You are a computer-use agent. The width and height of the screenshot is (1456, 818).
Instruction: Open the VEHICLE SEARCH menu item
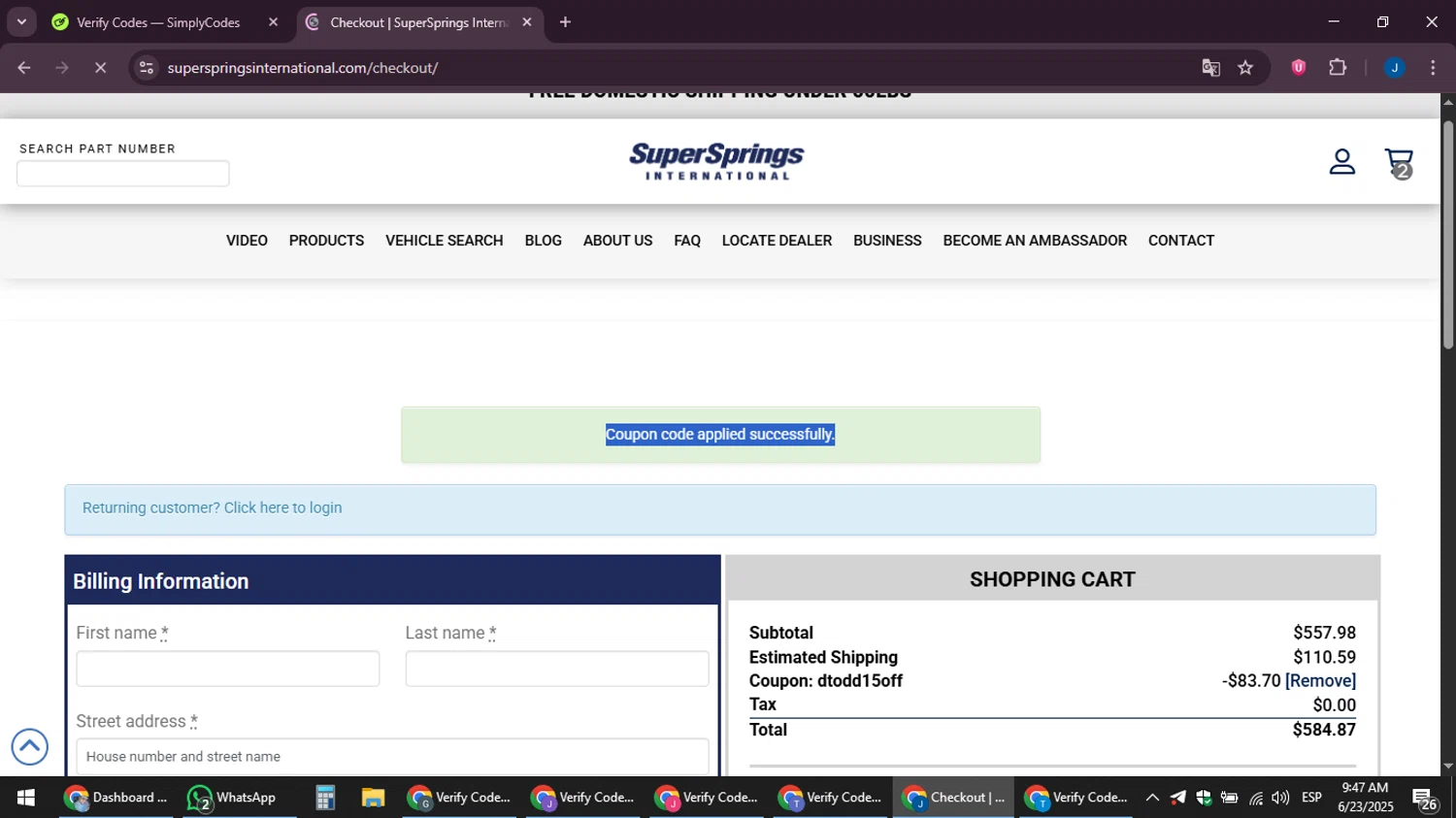pyautogui.click(x=444, y=241)
